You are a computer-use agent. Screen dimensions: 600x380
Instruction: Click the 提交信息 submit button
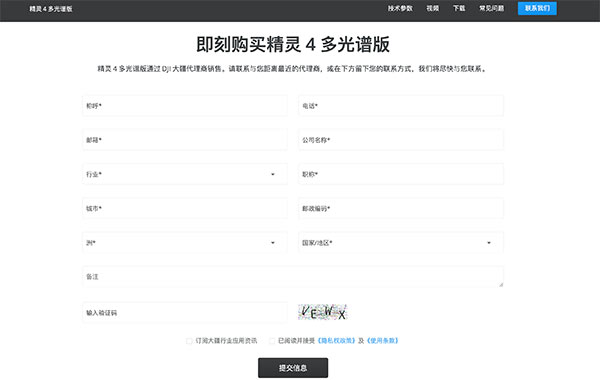293,368
